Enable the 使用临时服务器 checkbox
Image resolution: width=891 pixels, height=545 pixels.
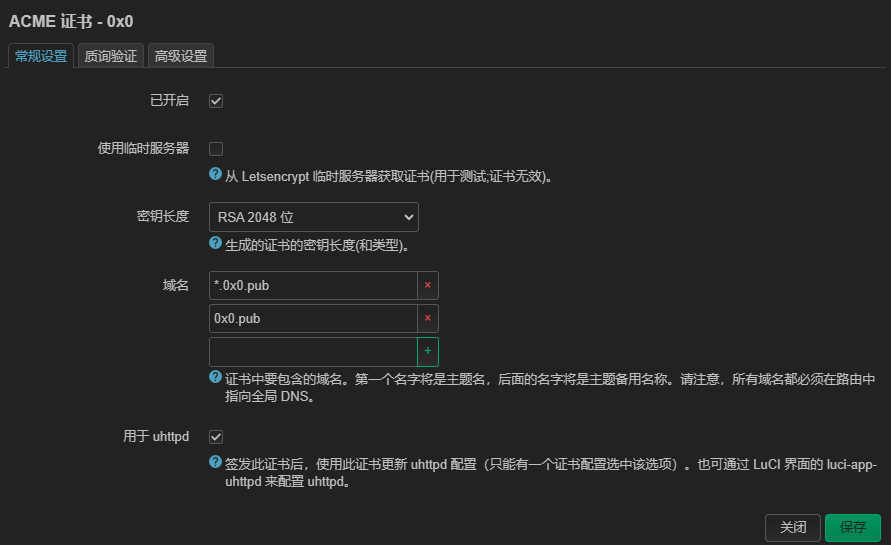216,149
